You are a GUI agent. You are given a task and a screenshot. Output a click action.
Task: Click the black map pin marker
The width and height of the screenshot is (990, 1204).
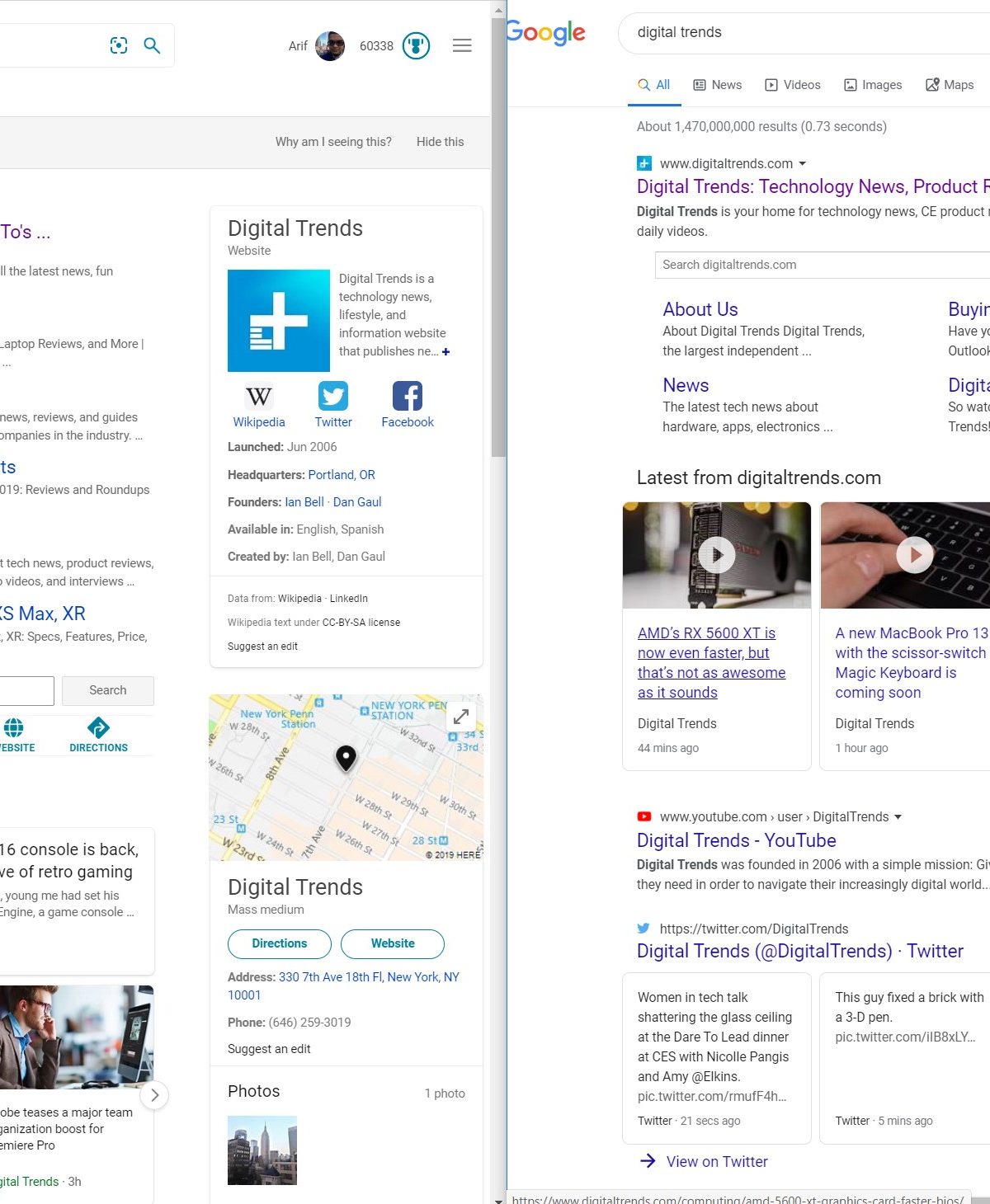click(346, 758)
